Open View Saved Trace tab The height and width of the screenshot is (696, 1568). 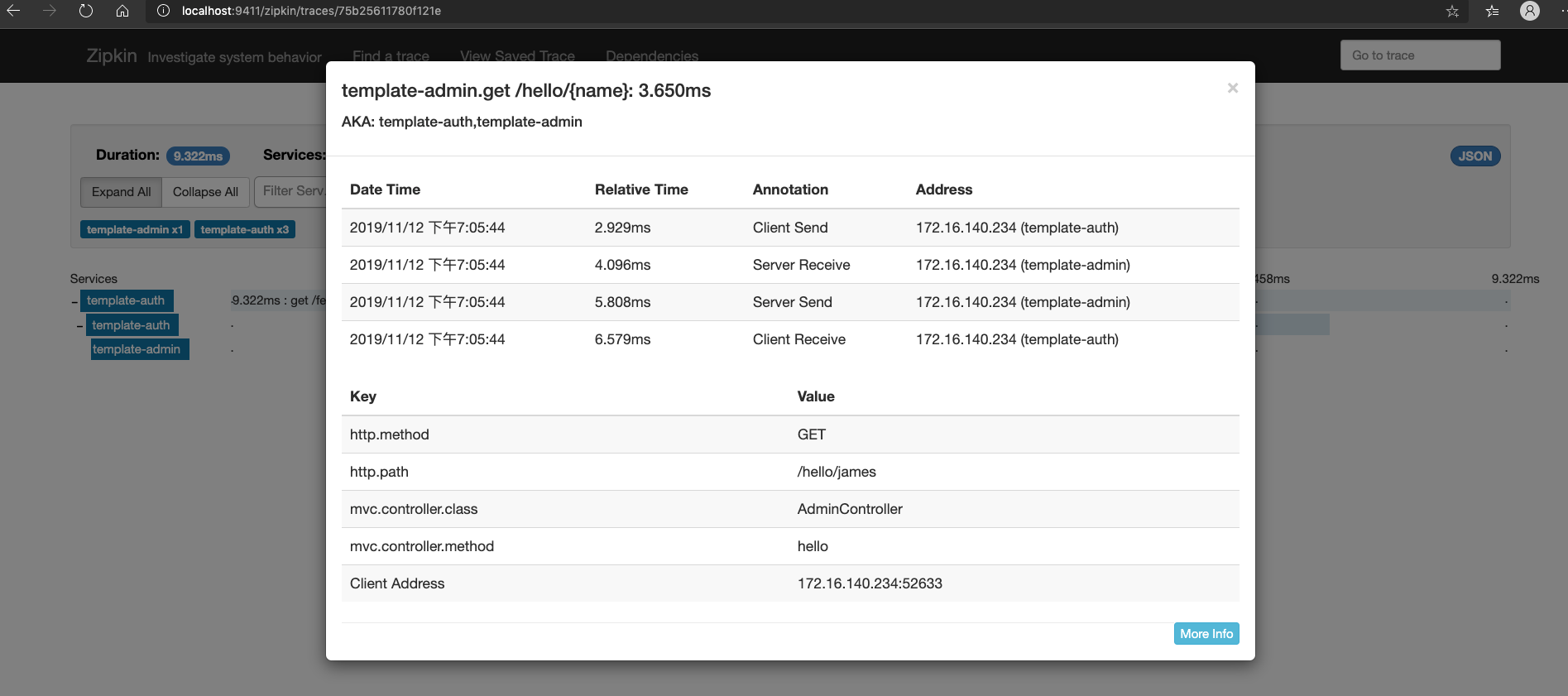(x=517, y=56)
